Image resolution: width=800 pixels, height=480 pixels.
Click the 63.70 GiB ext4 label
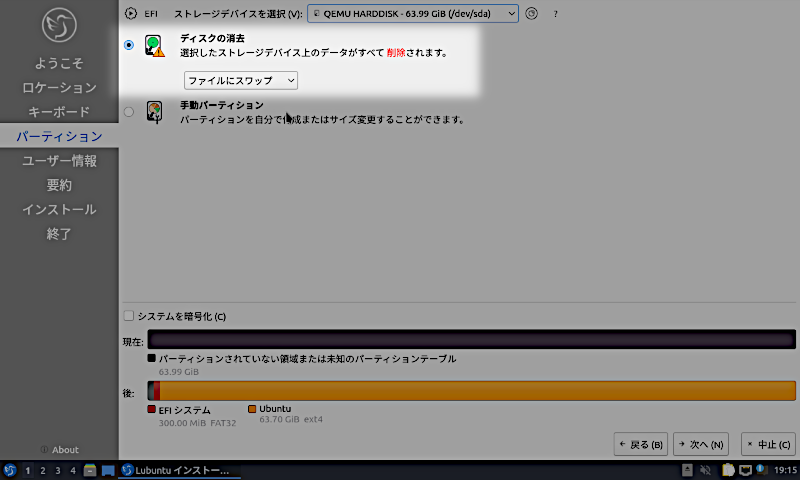click(291, 419)
